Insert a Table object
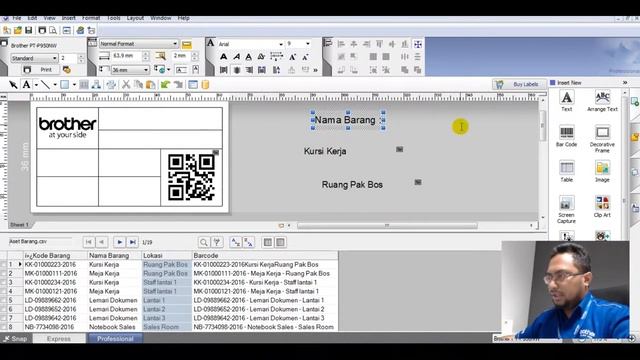This screenshot has width=640, height=360. [x=567, y=171]
